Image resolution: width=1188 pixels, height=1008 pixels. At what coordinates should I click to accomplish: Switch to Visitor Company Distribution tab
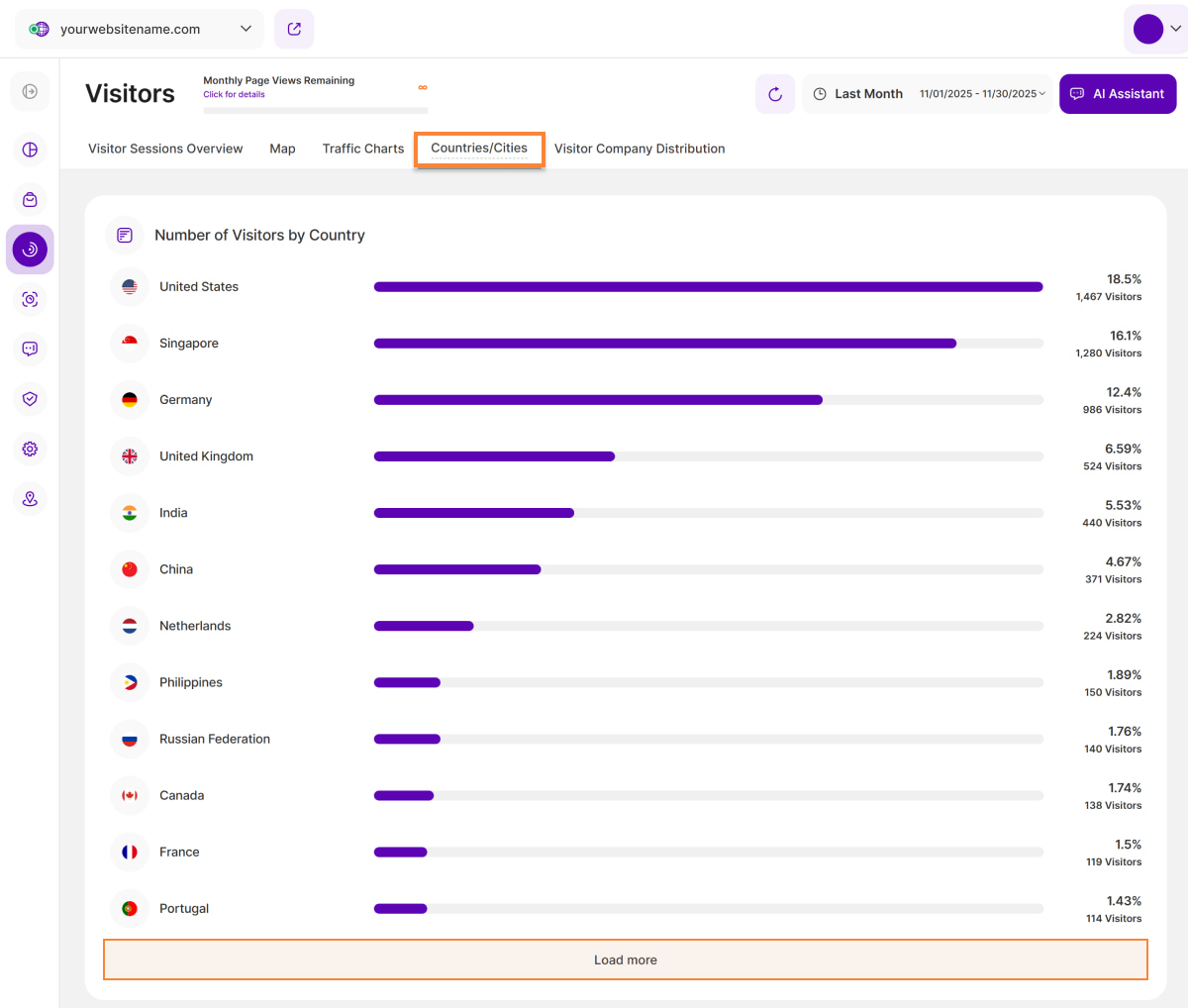tap(640, 149)
